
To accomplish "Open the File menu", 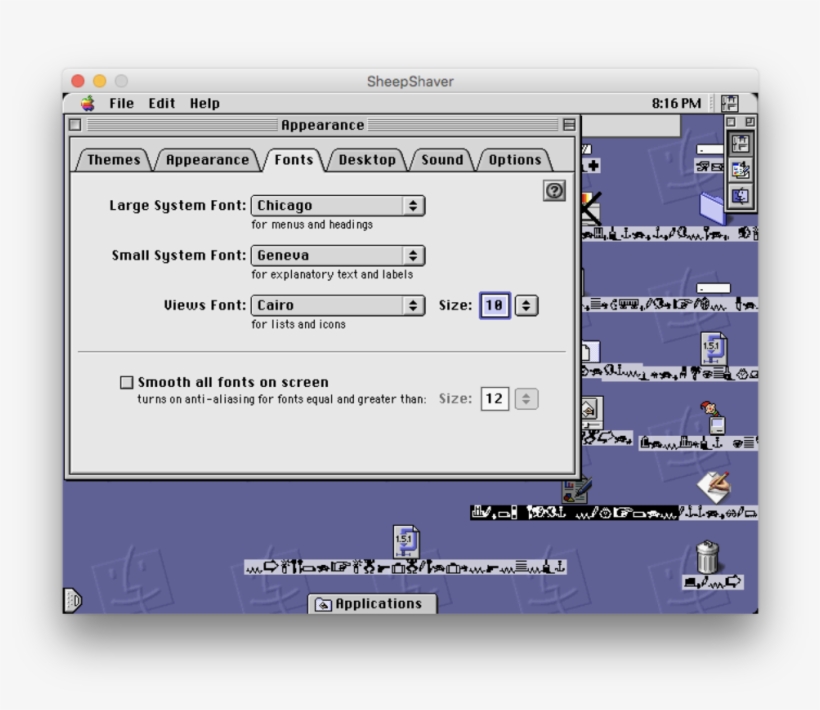I will [121, 104].
